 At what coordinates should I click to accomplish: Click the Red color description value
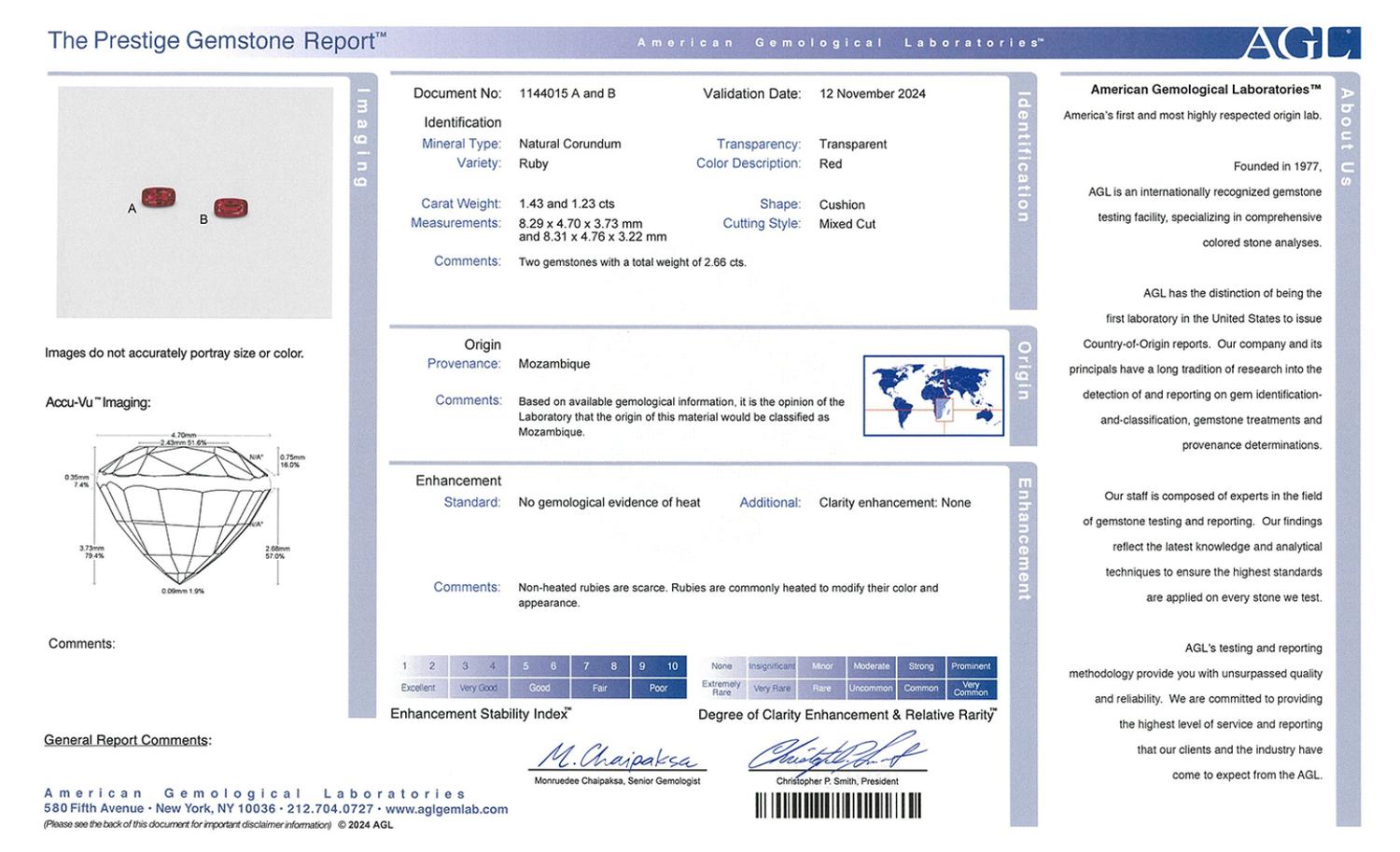pyautogui.click(x=831, y=163)
